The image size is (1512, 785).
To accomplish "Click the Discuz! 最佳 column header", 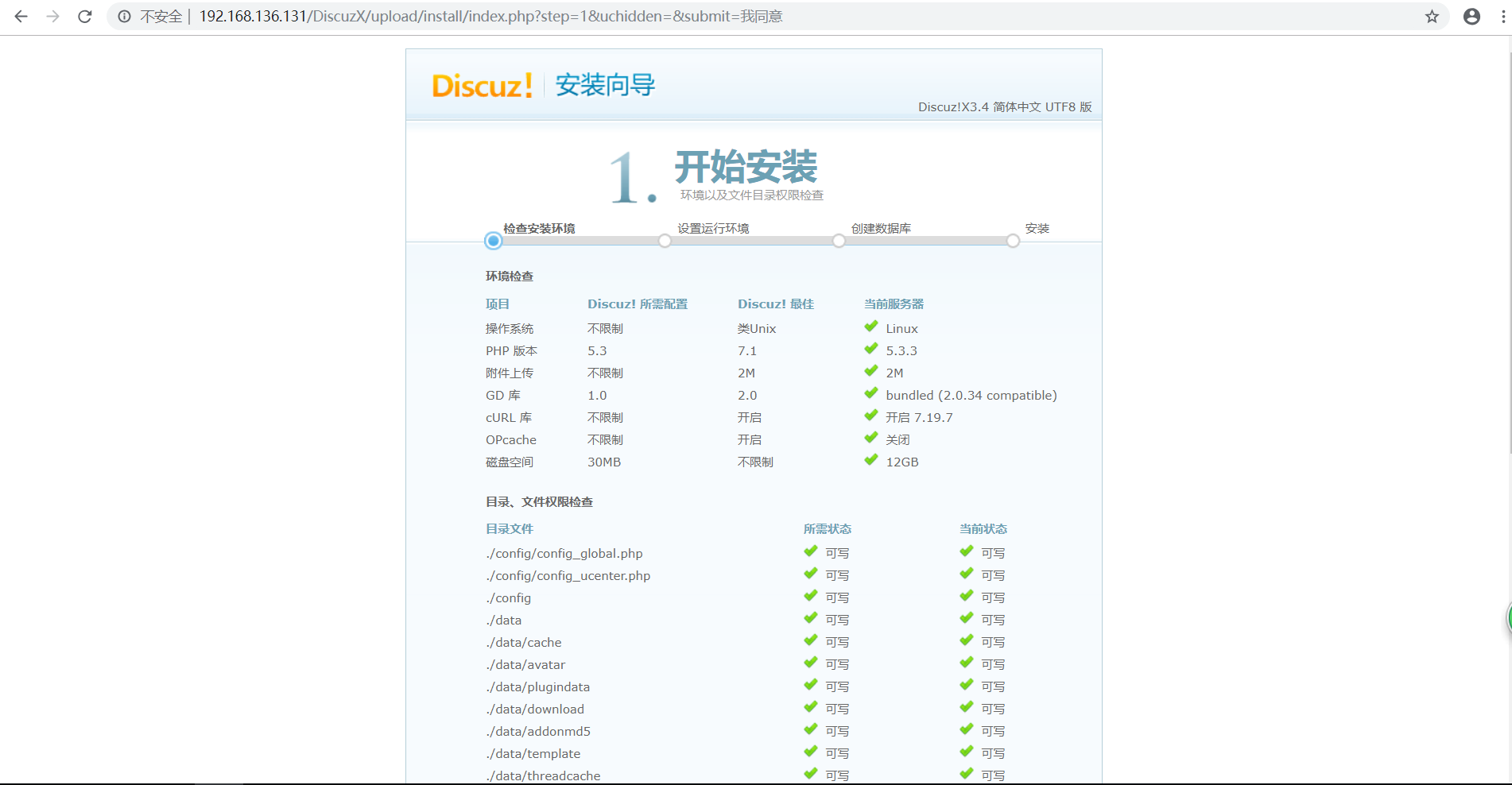I will coord(776,304).
